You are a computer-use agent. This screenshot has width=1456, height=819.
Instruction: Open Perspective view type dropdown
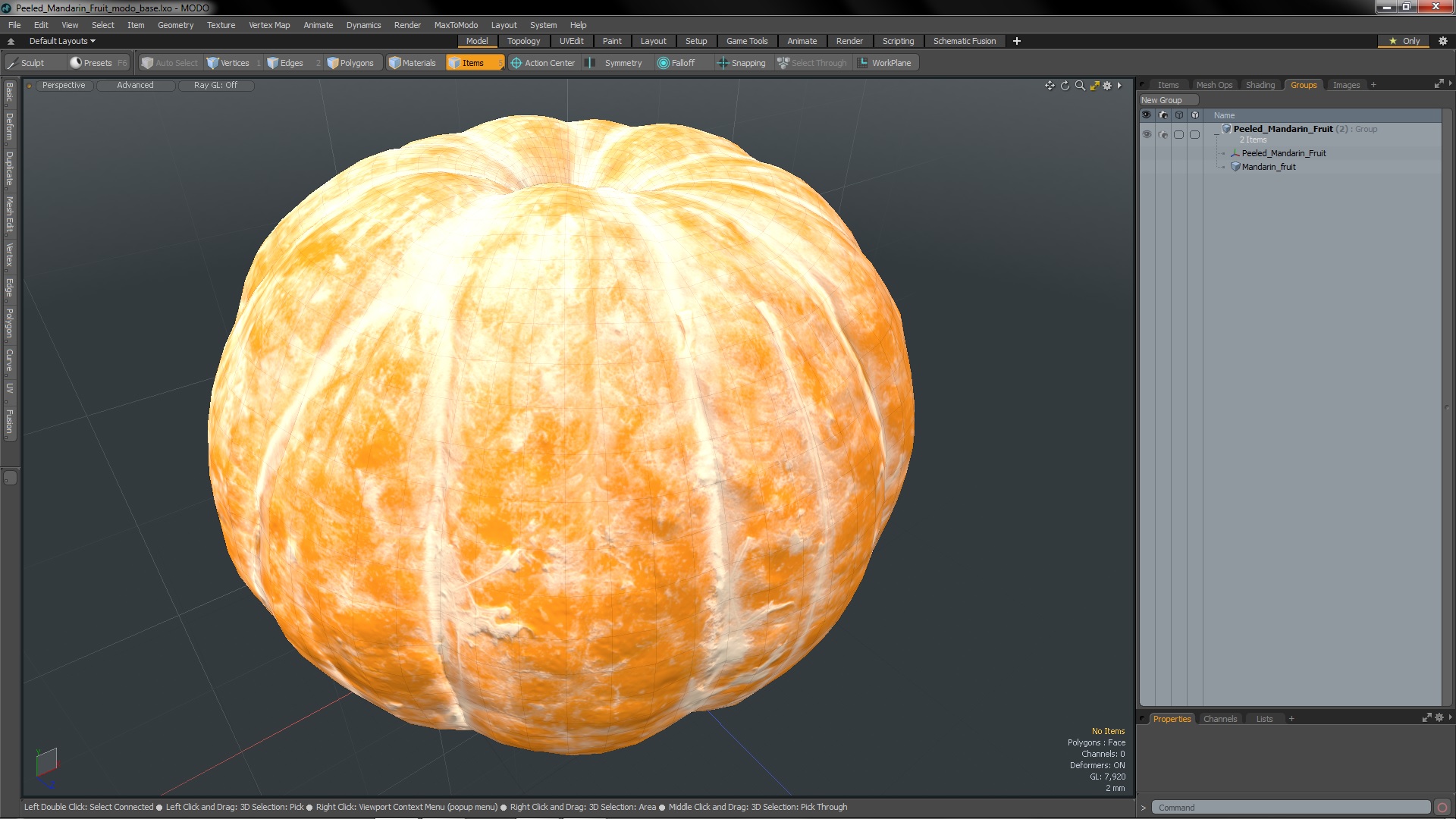(x=64, y=85)
